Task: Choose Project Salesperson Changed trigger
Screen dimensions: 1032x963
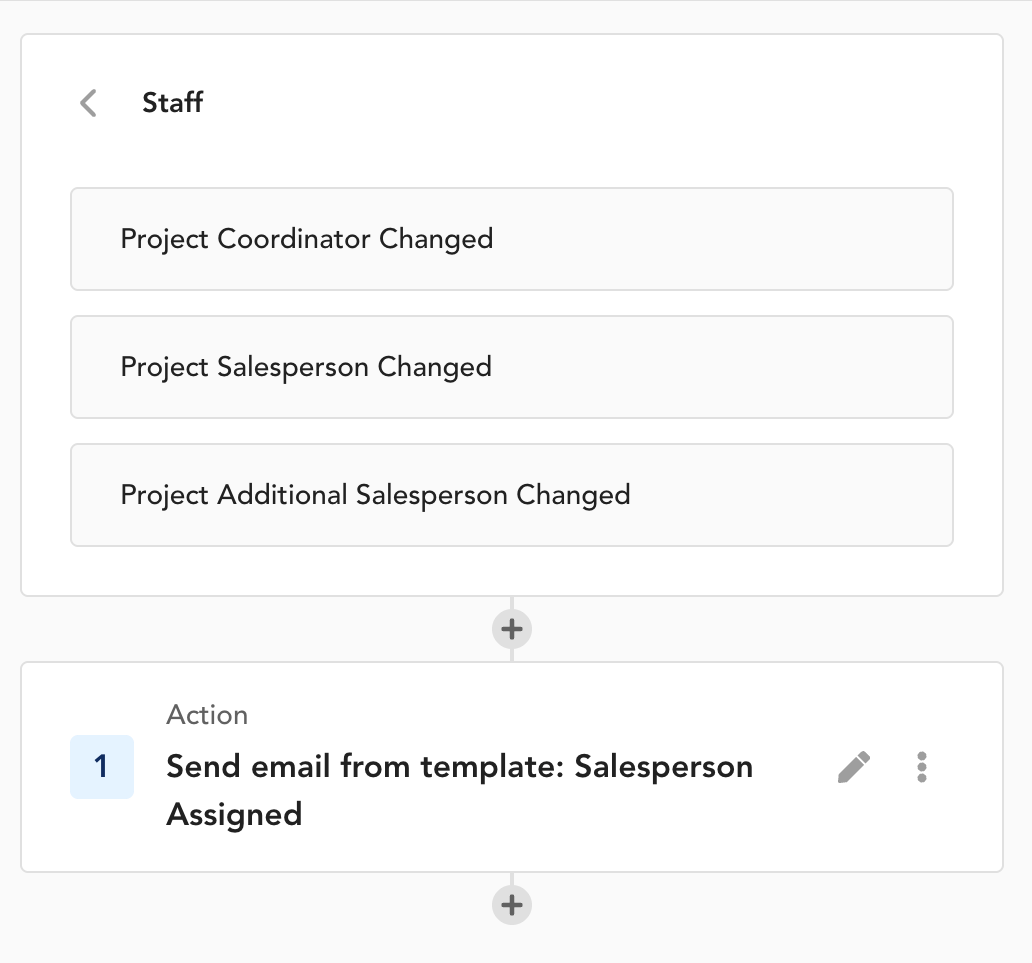Action: (x=511, y=367)
